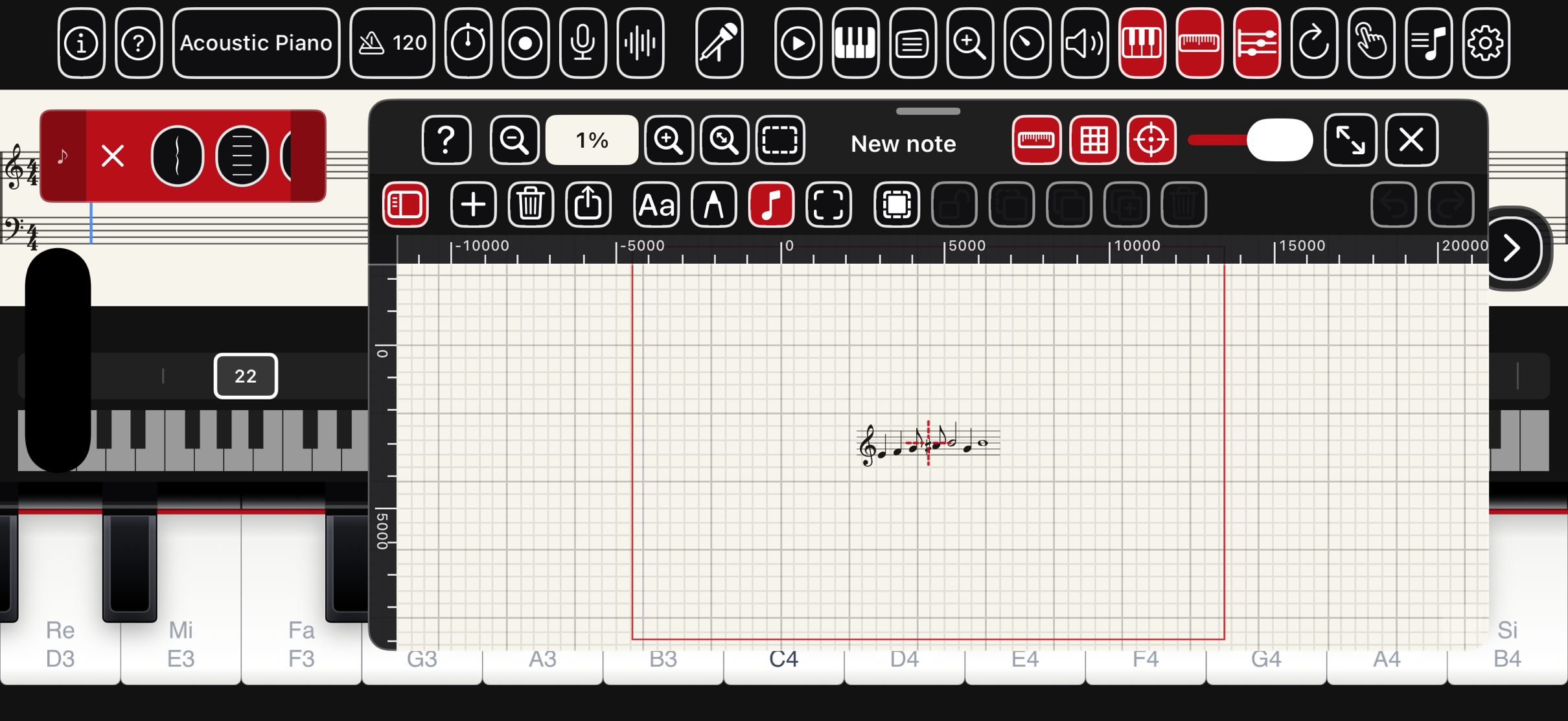This screenshot has width=1568, height=721.
Task: Toggle the red crosshair target button
Action: pos(1151,140)
